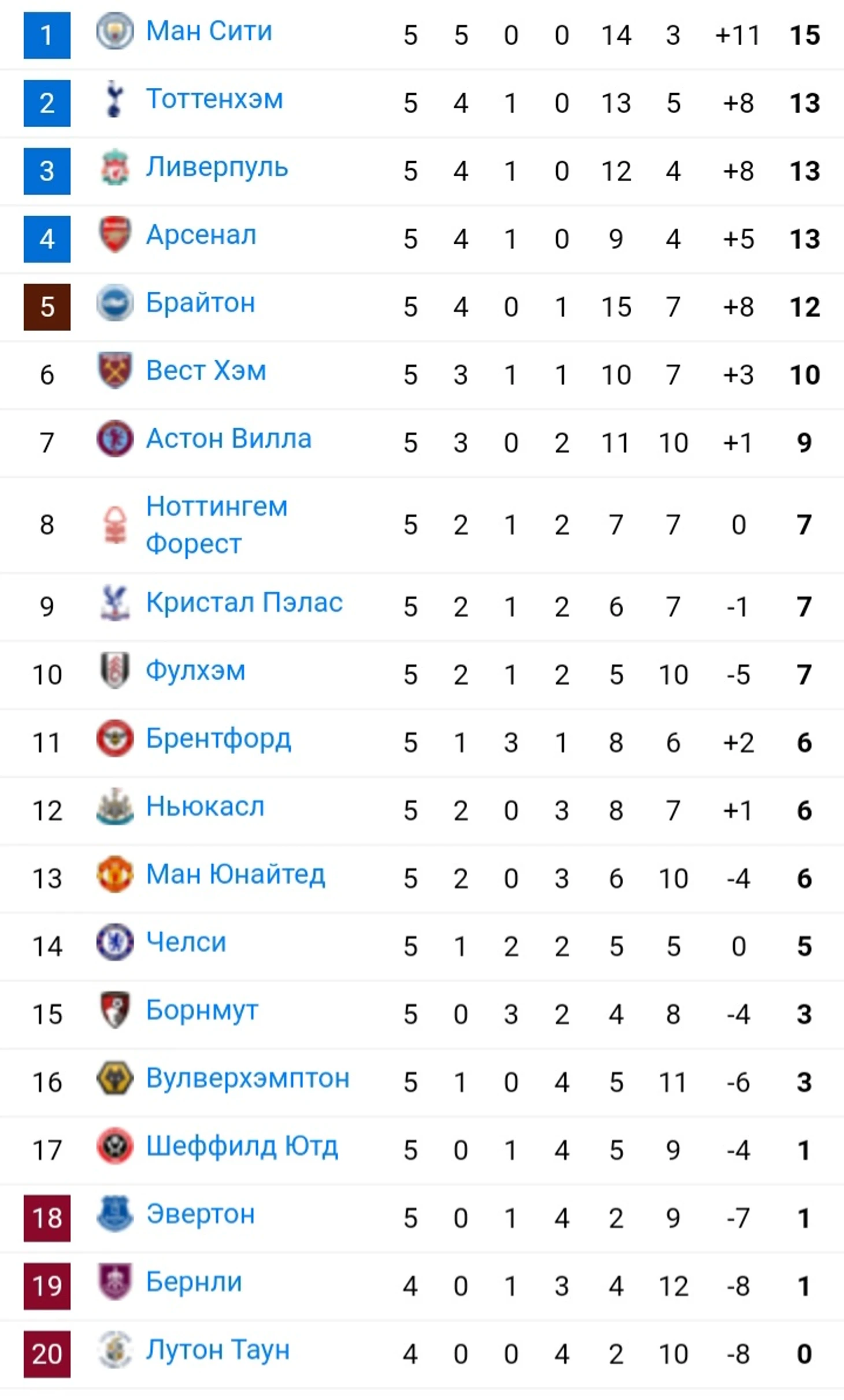Screen dimensions: 844x1400
Task: Open the Ньюкасл team page
Action: click(x=205, y=806)
